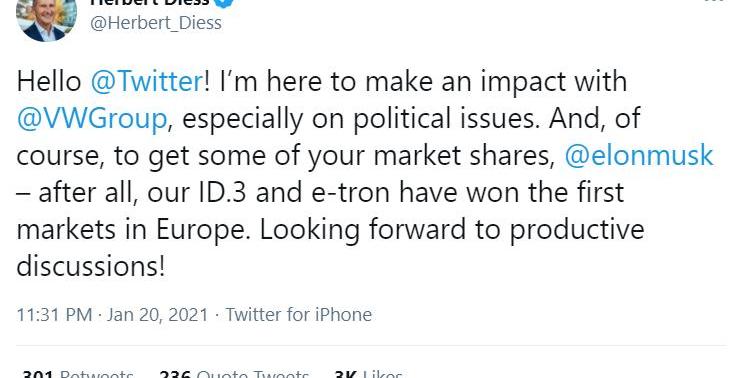
Task: Open the tweet's more options menu
Action: pos(714,1)
